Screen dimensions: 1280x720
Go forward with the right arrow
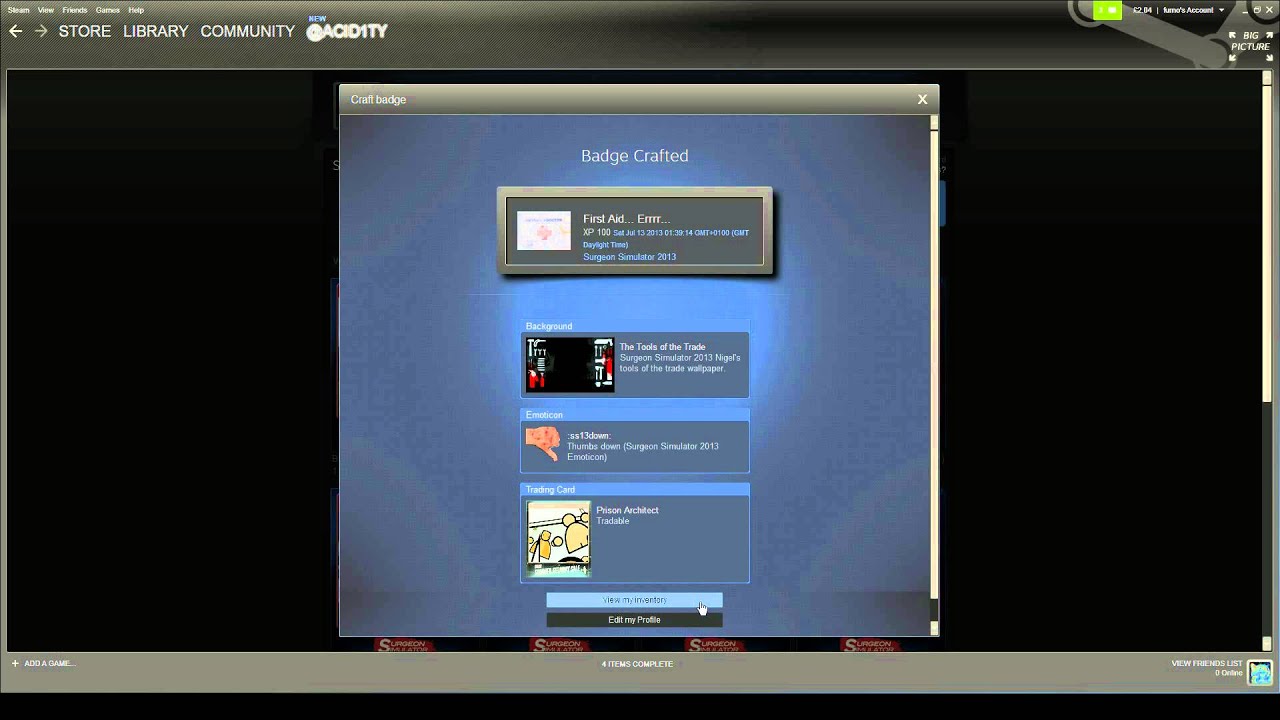pos(41,31)
